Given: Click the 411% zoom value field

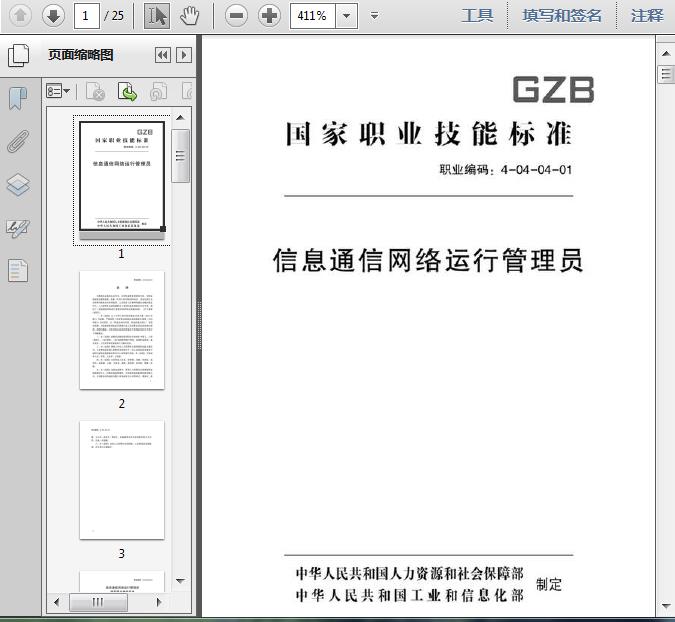Looking at the screenshot, I should (313, 16).
